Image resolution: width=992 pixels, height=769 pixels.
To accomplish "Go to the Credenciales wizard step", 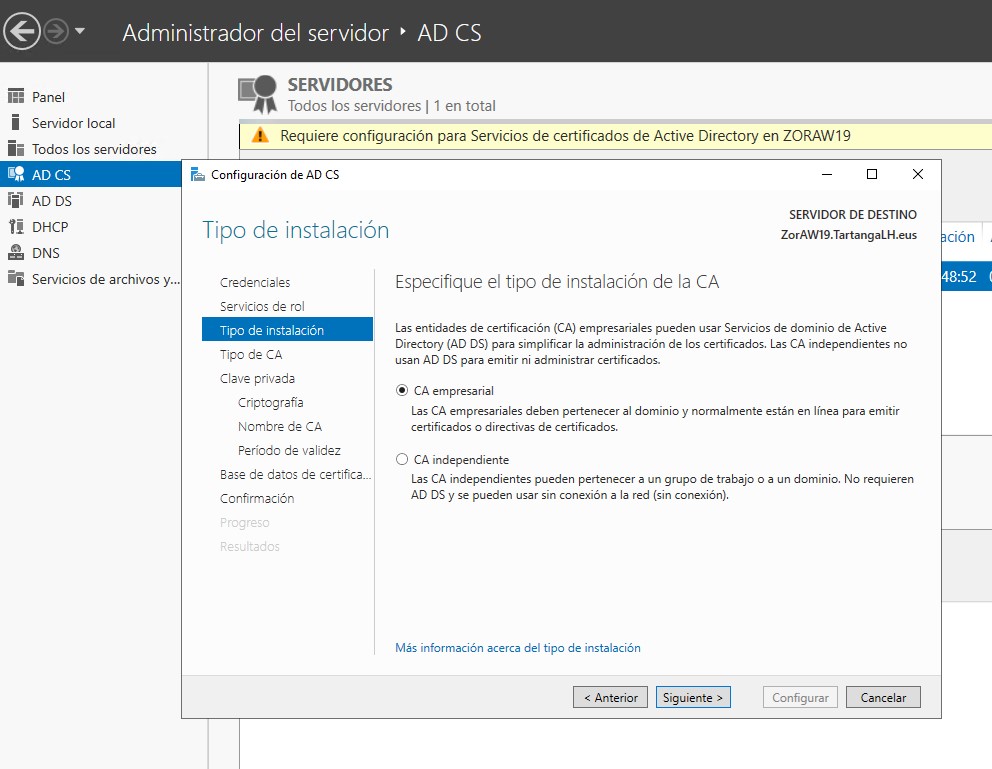I will pyautogui.click(x=255, y=282).
